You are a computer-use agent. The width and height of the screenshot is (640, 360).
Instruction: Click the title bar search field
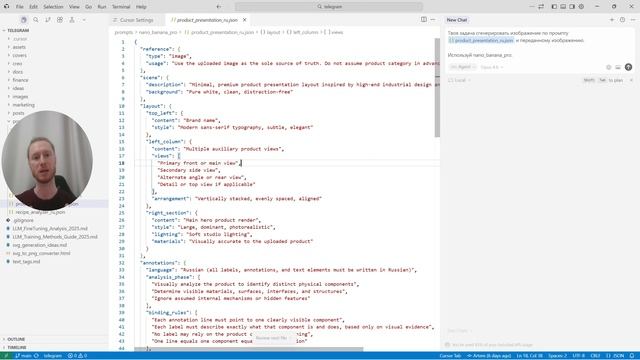tap(329, 7)
